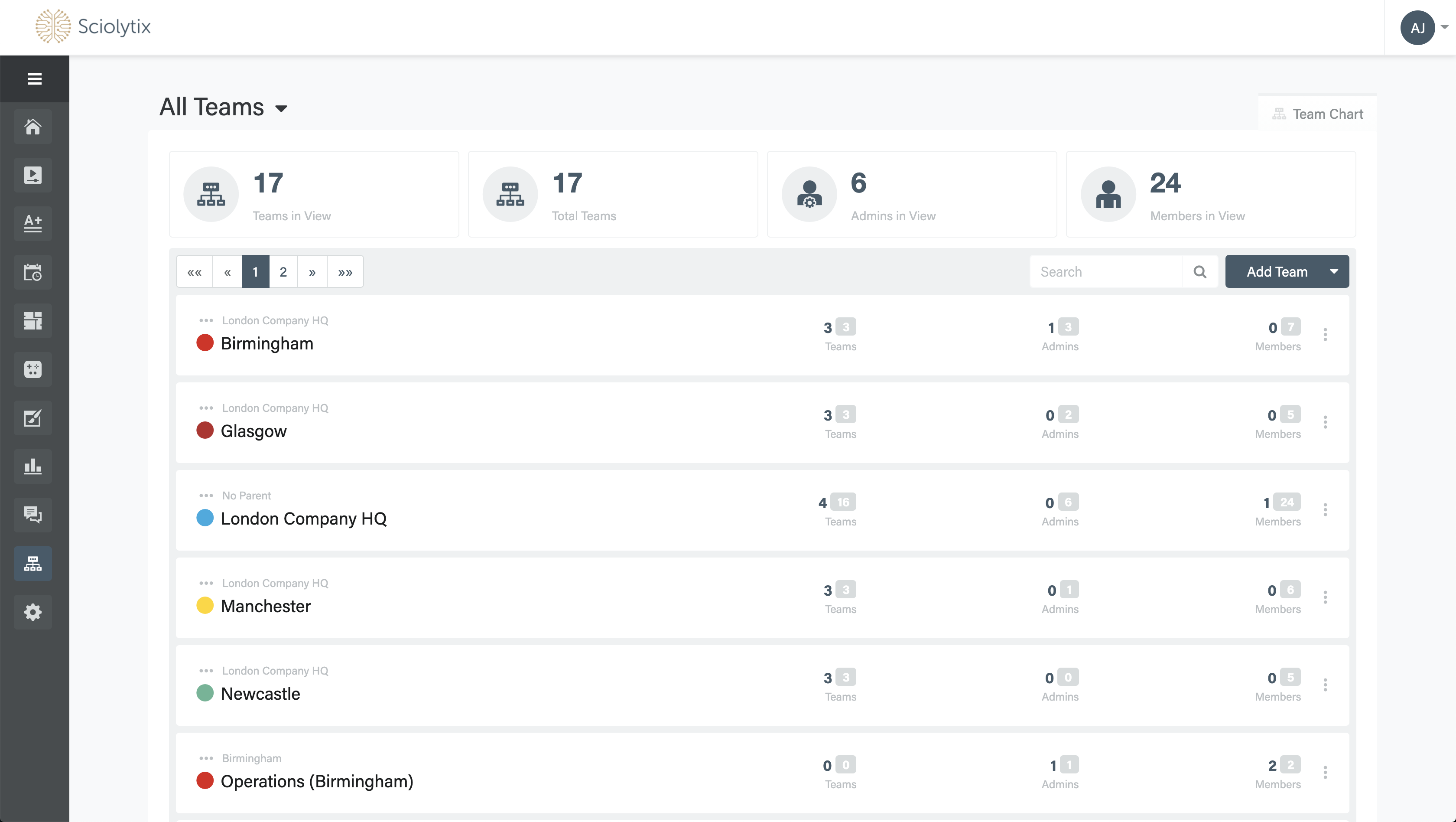Image resolution: width=1456 pixels, height=822 pixels.
Task: Open the bar chart reports sidebar icon
Action: [33, 466]
